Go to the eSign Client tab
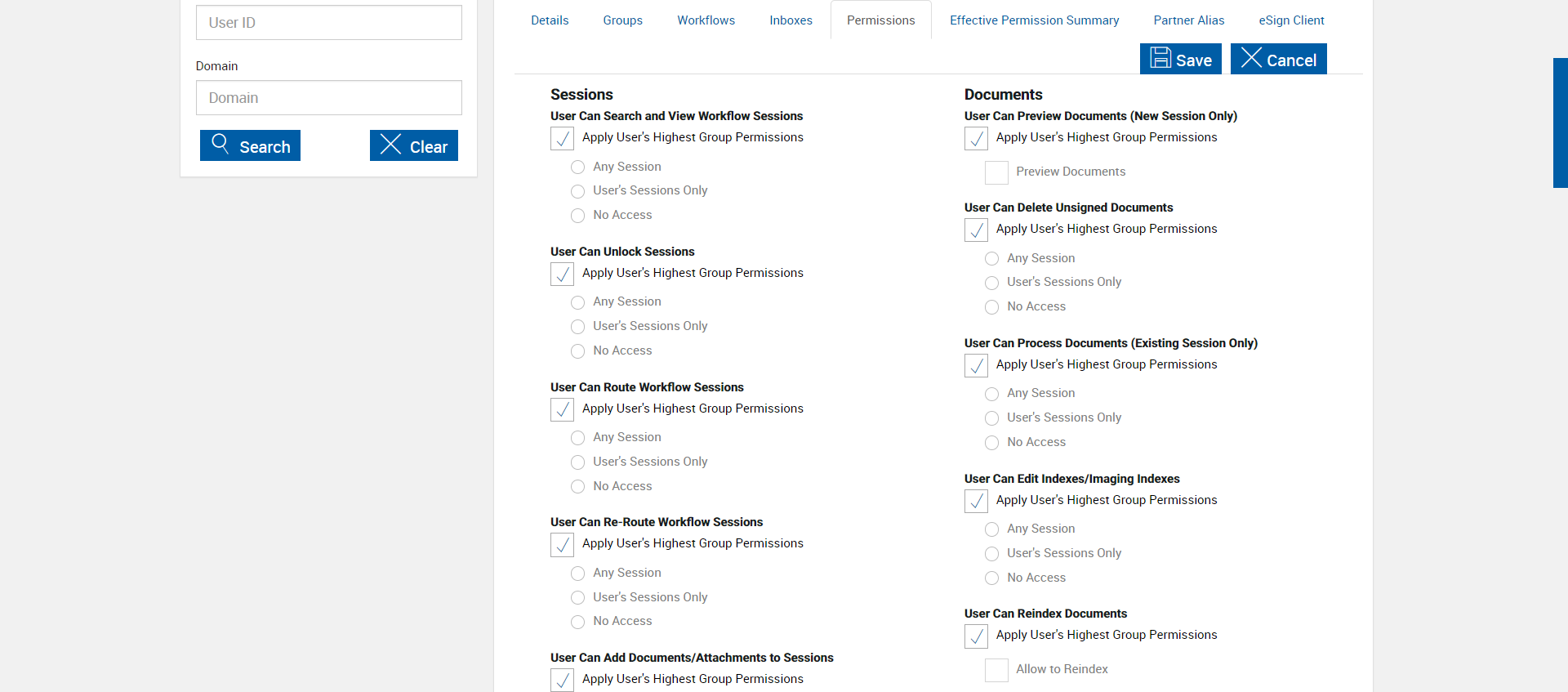This screenshot has width=1568, height=692. (1291, 20)
